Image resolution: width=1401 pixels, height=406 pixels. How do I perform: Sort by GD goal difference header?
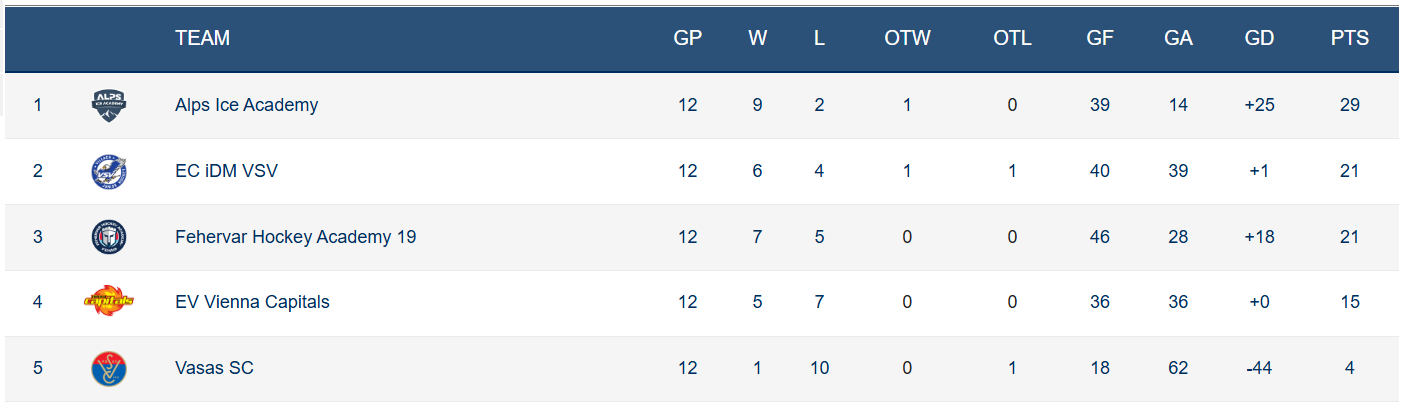pos(1259,39)
